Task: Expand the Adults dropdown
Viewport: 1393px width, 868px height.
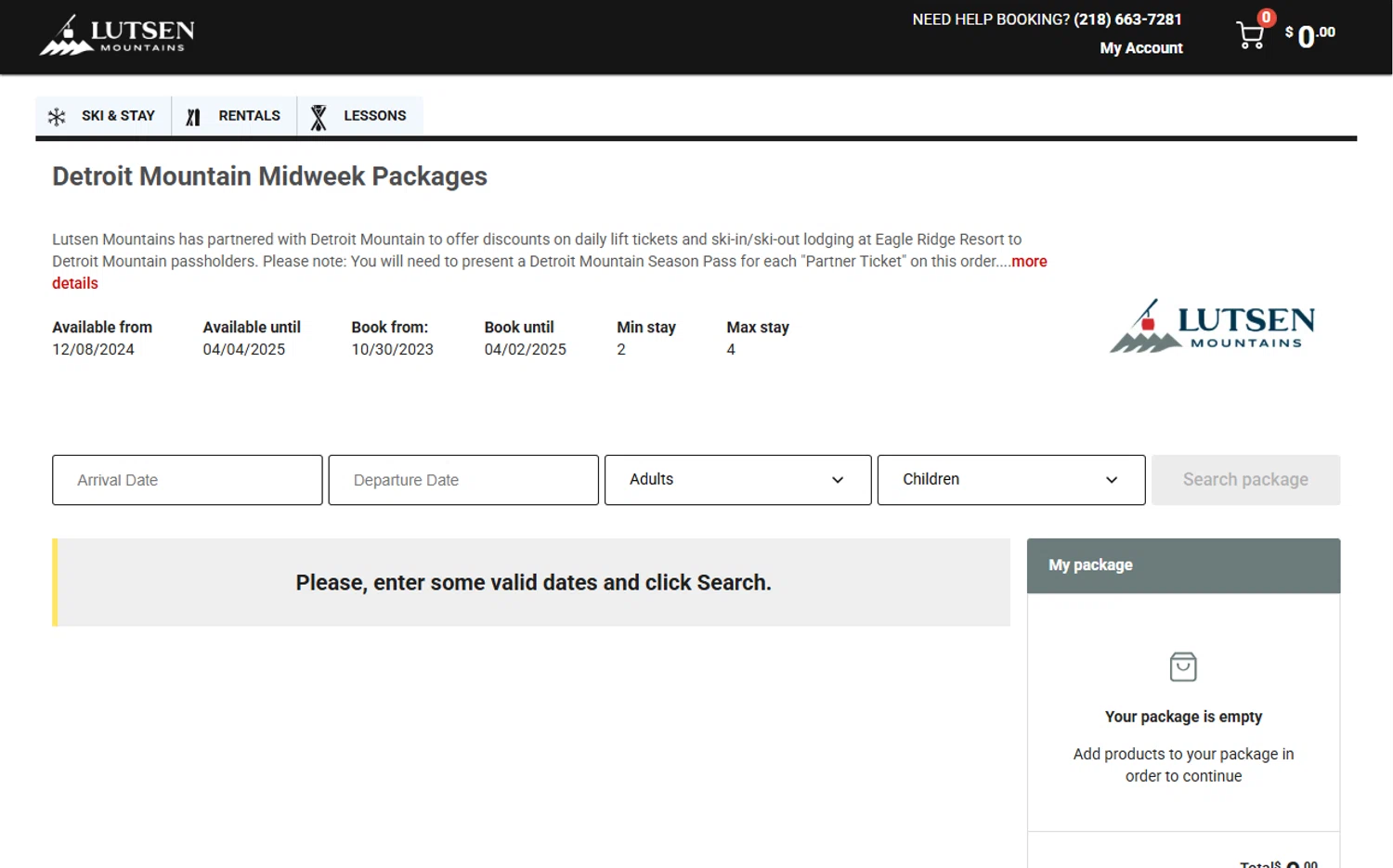Action: (x=738, y=480)
